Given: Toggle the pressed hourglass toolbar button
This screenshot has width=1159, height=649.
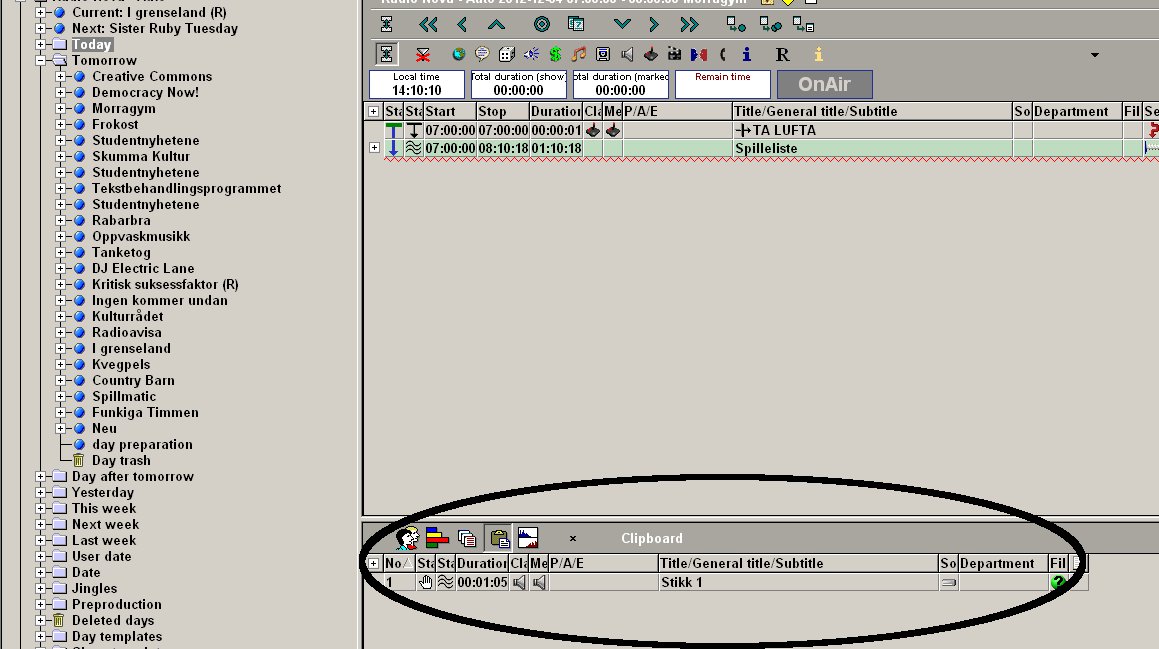Looking at the screenshot, I should coord(387,54).
